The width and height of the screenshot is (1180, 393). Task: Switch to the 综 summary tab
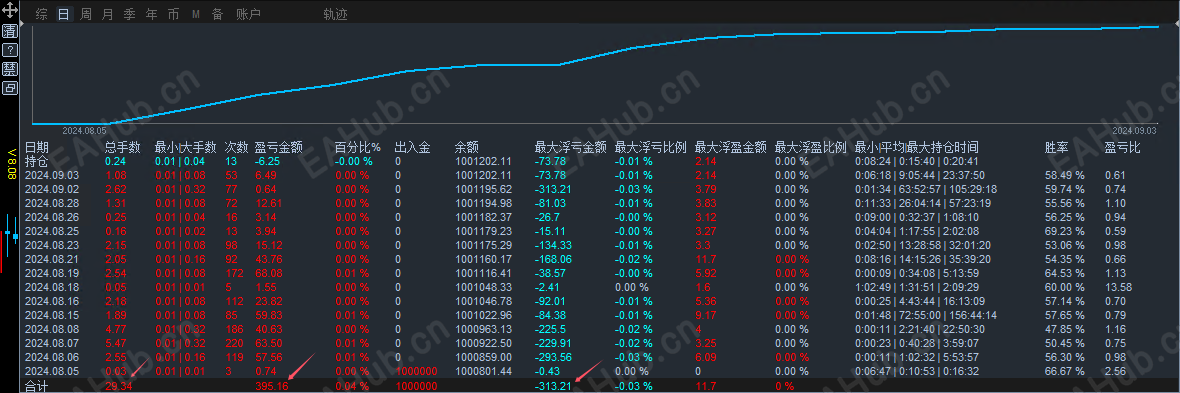pyautogui.click(x=41, y=14)
